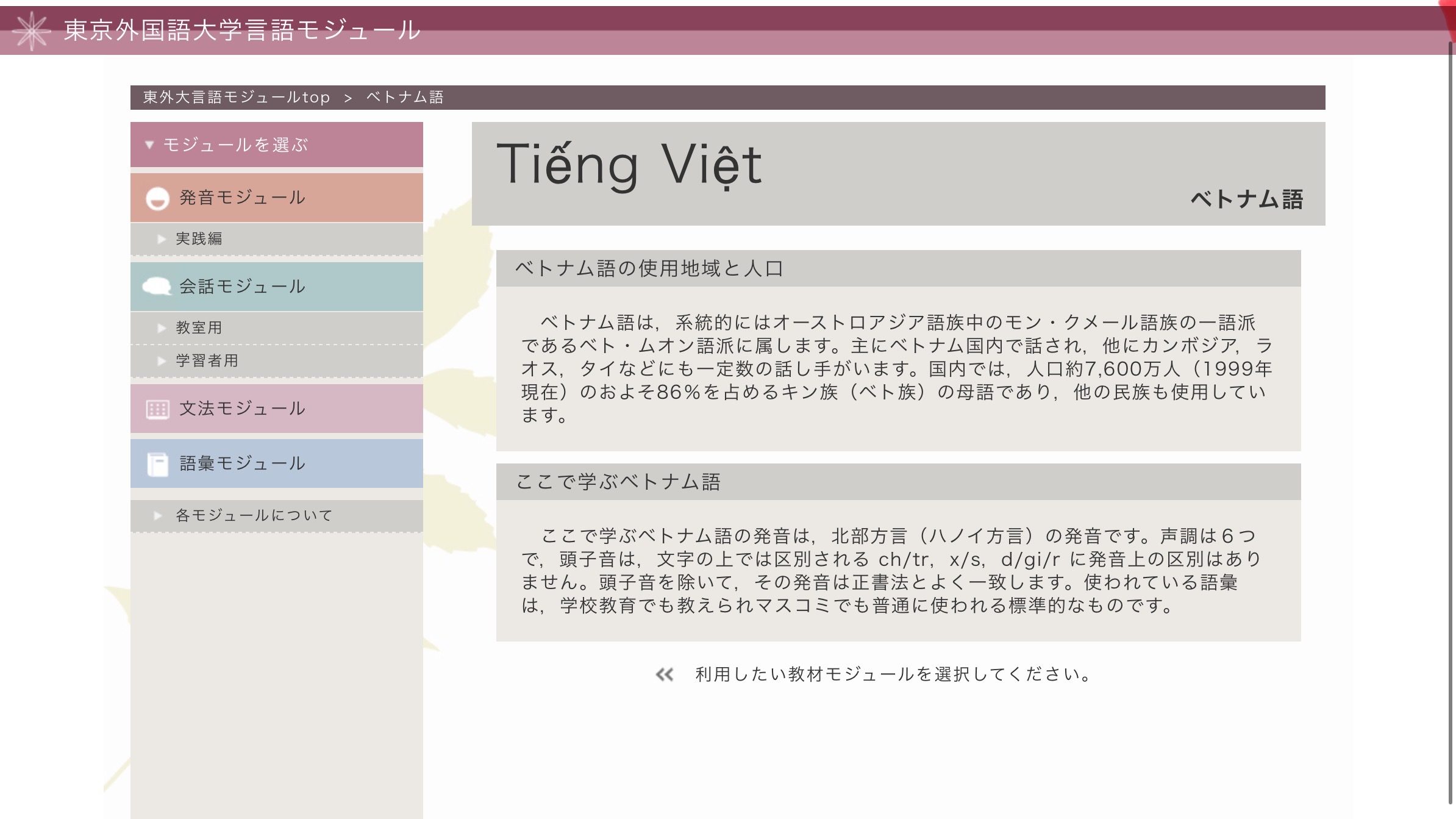
Task: Collapse the モジュールを選ぶ triangle
Action: [149, 145]
